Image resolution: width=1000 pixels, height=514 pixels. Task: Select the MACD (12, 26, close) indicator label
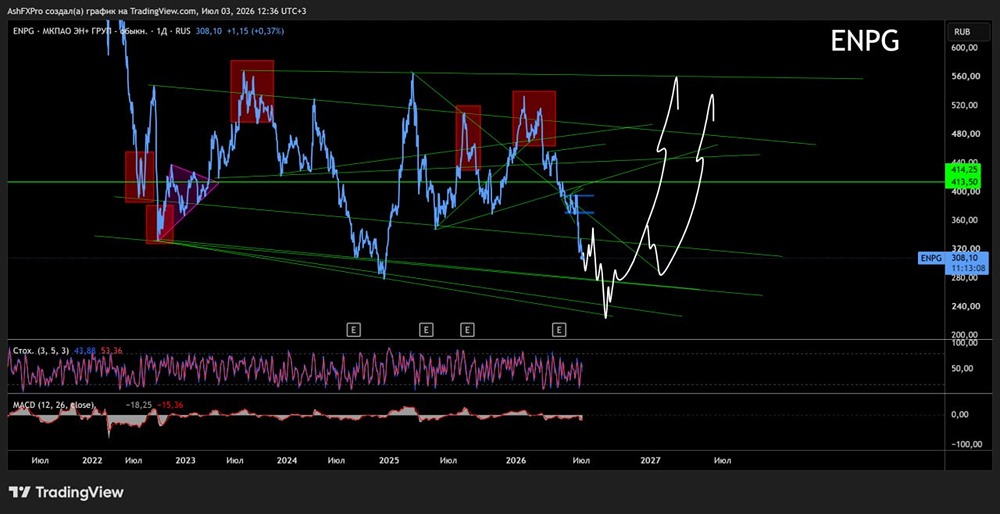coord(54,405)
